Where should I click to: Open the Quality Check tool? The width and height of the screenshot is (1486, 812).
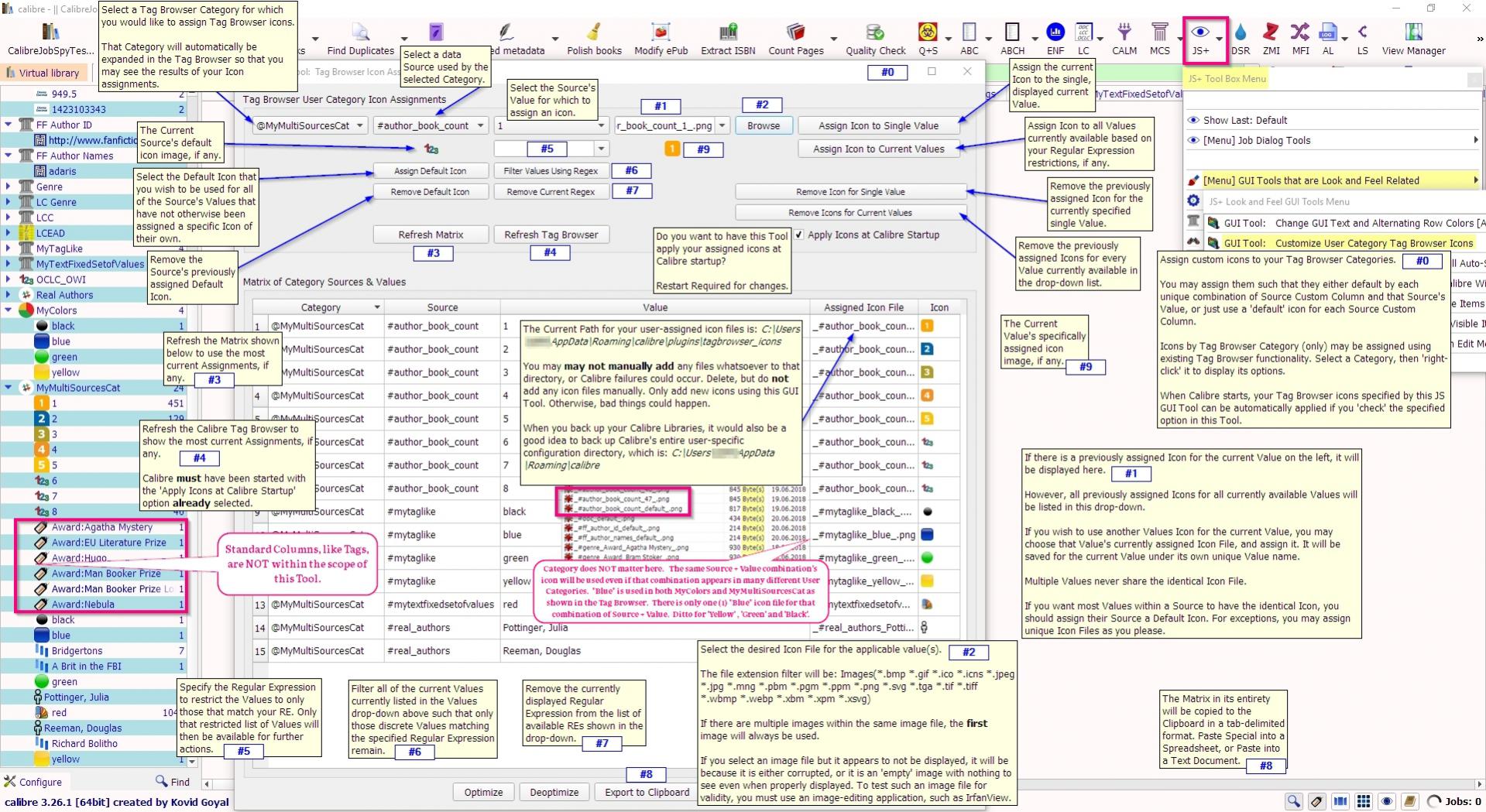point(875,39)
